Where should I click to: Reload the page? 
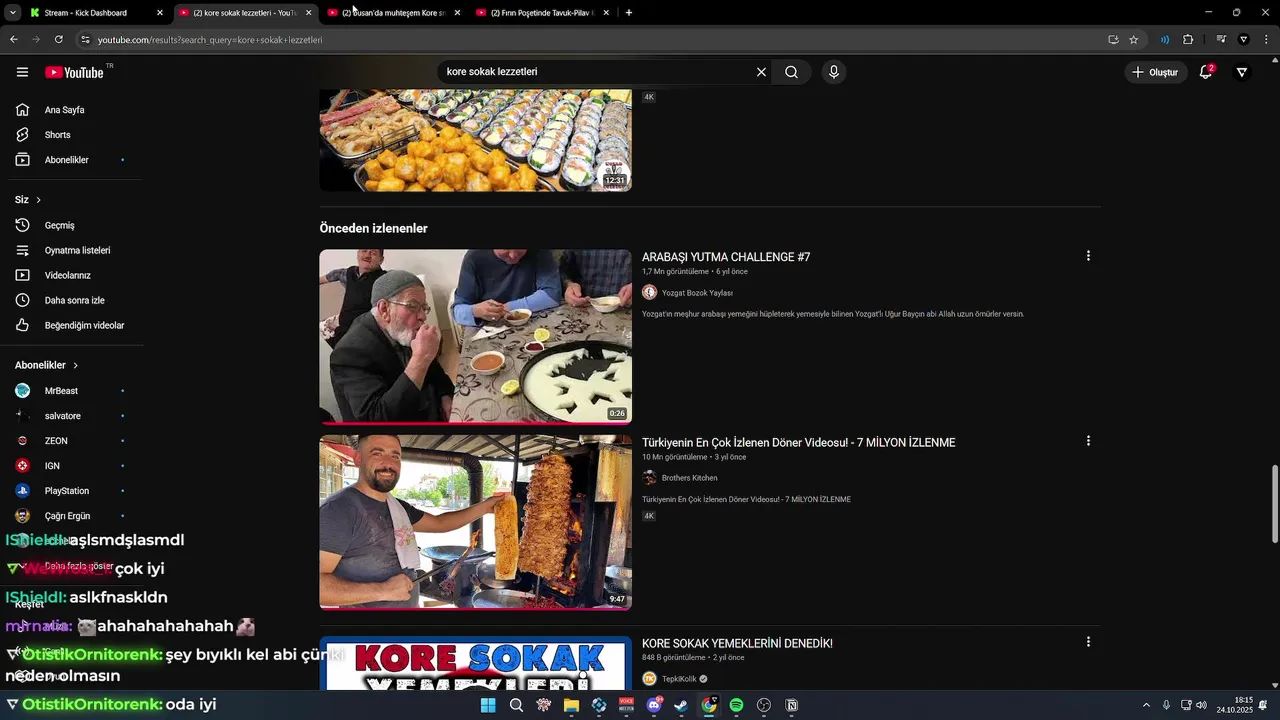pos(59,40)
